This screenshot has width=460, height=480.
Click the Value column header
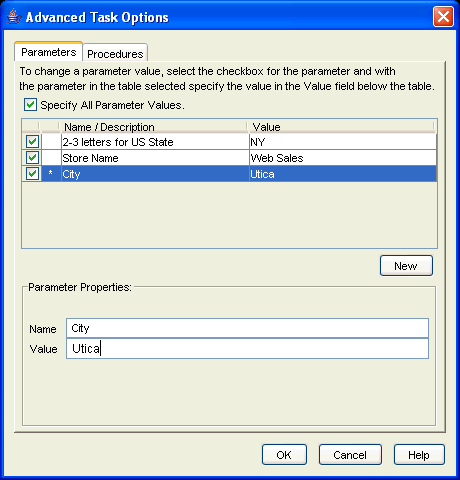(341, 127)
